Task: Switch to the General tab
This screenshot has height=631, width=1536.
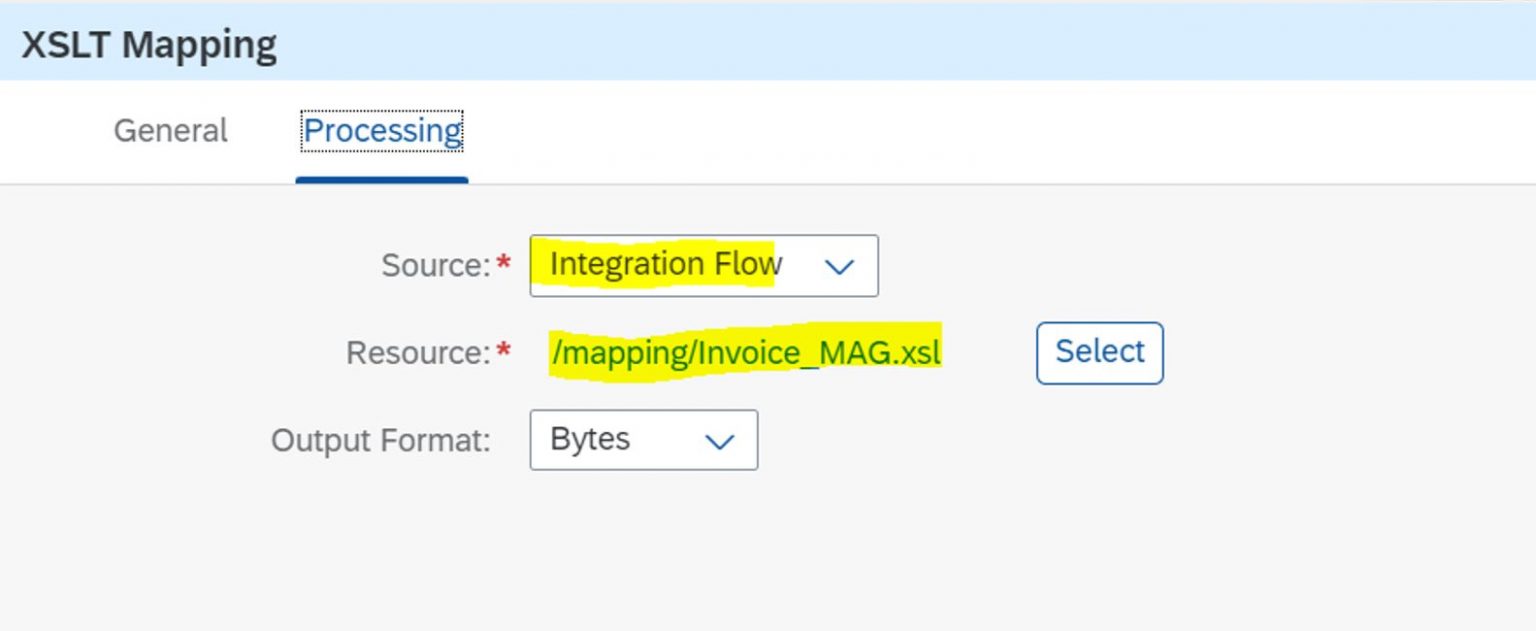Action: 169,130
